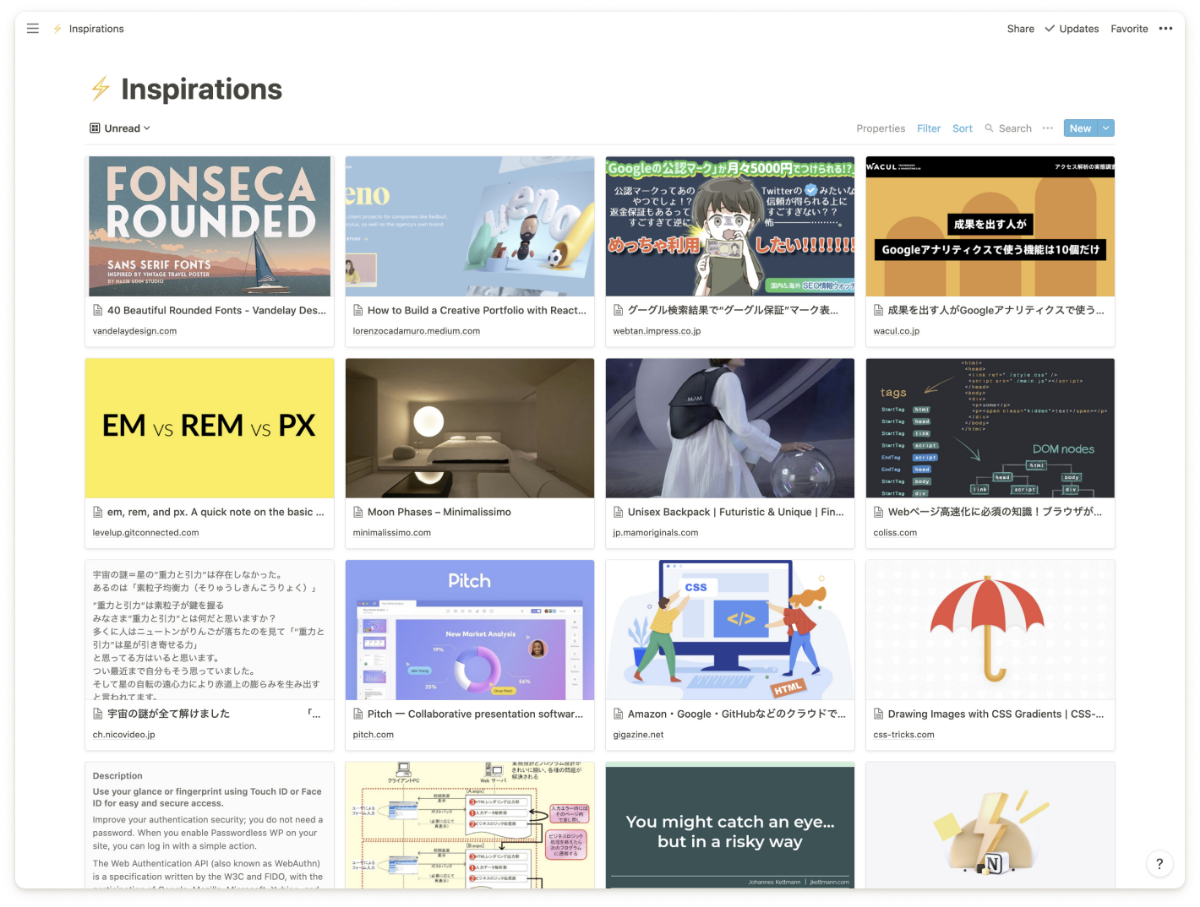This screenshot has height=907, width=1200.
Task: Click ch.nicovideo.jp text
Action: point(124,735)
